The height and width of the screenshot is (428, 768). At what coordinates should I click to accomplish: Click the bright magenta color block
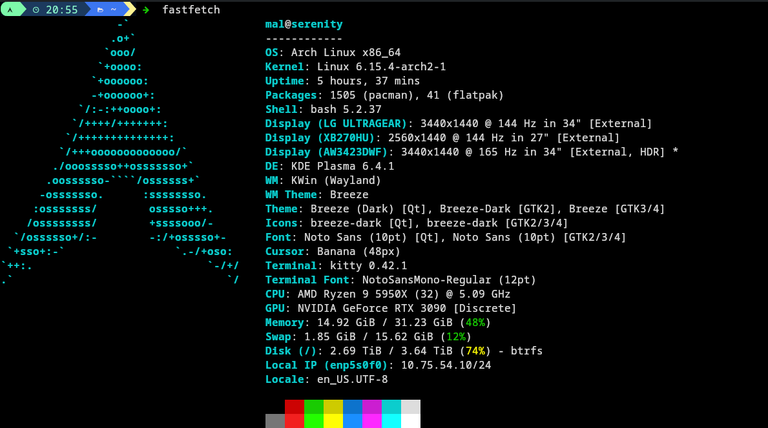[372, 421]
